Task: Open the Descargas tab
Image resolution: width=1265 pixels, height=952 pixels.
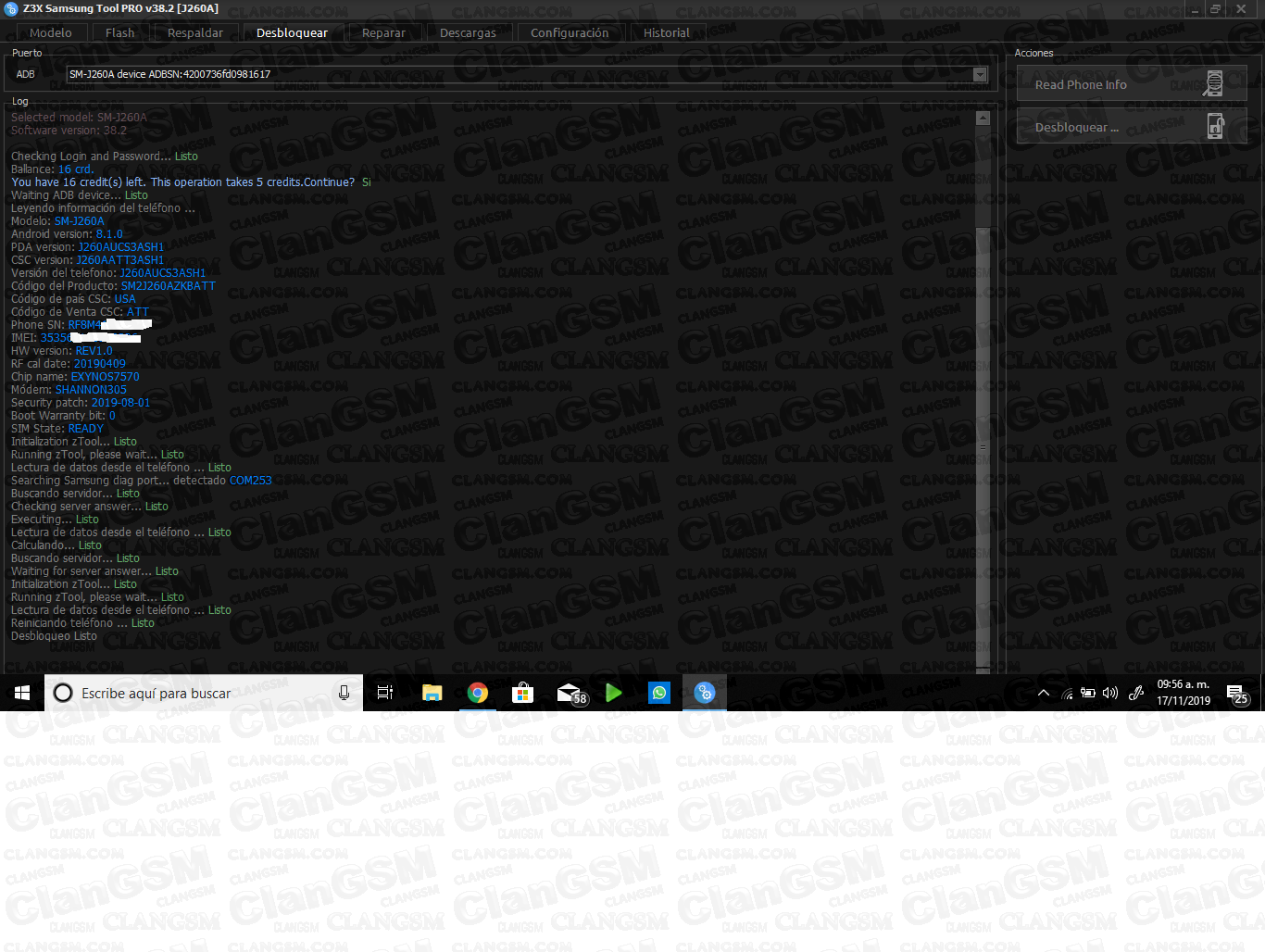Action: point(468,32)
